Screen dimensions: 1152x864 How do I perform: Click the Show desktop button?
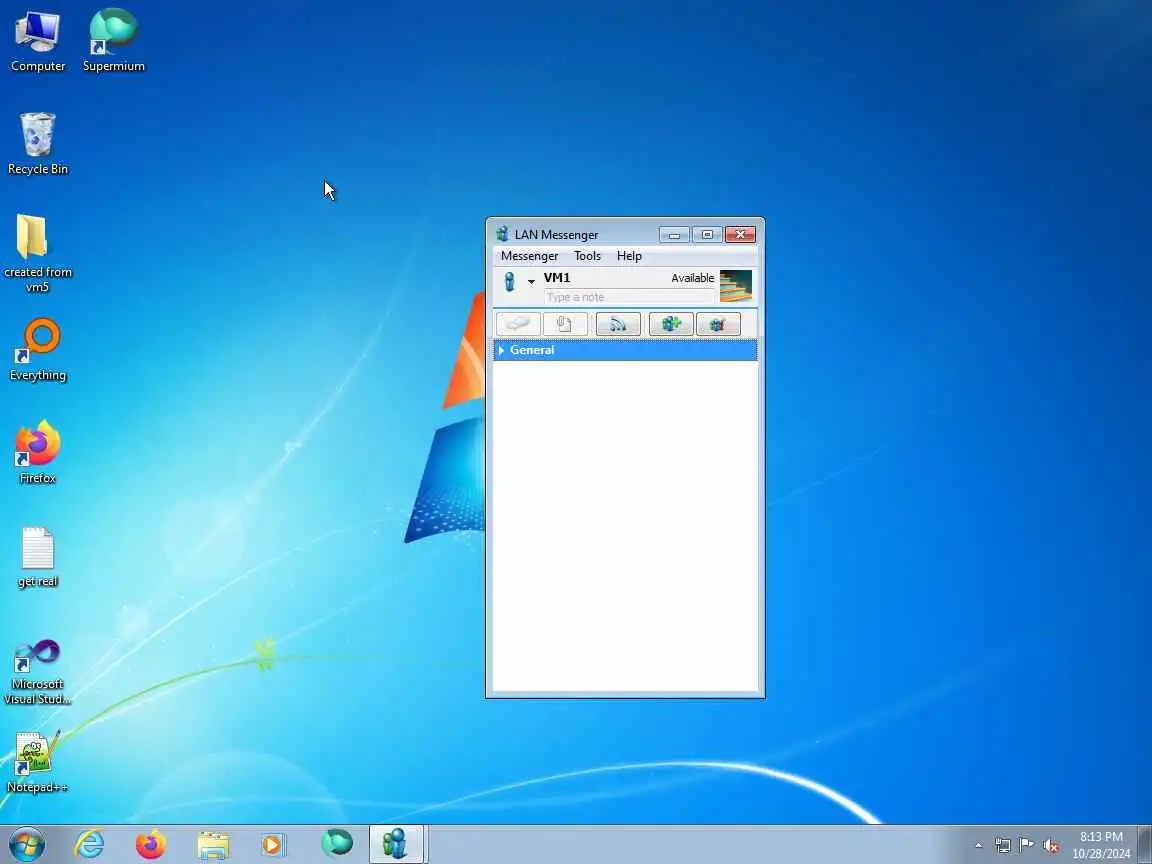(x=1145, y=844)
